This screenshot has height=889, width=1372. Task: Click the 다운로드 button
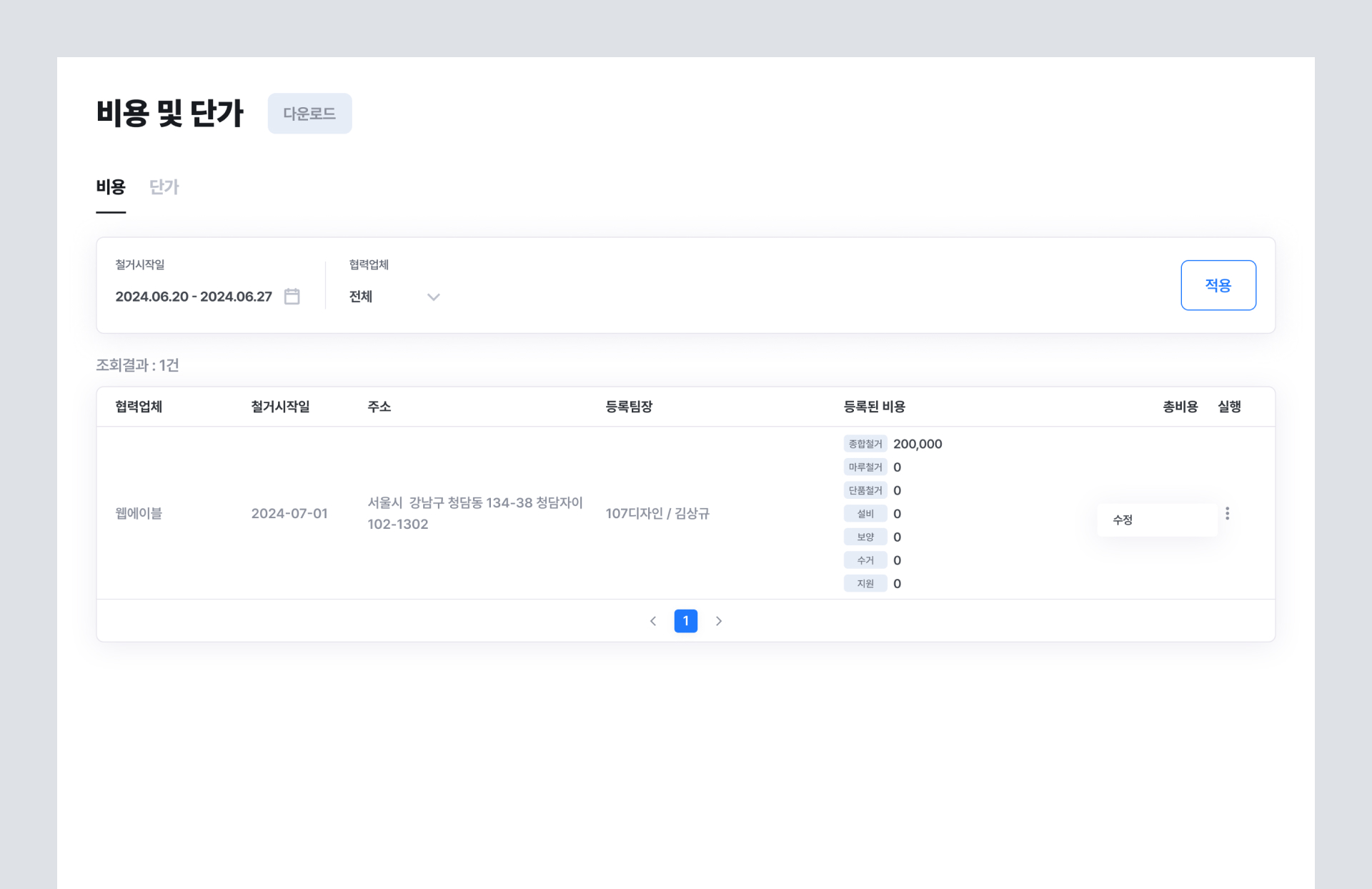pyautogui.click(x=309, y=114)
